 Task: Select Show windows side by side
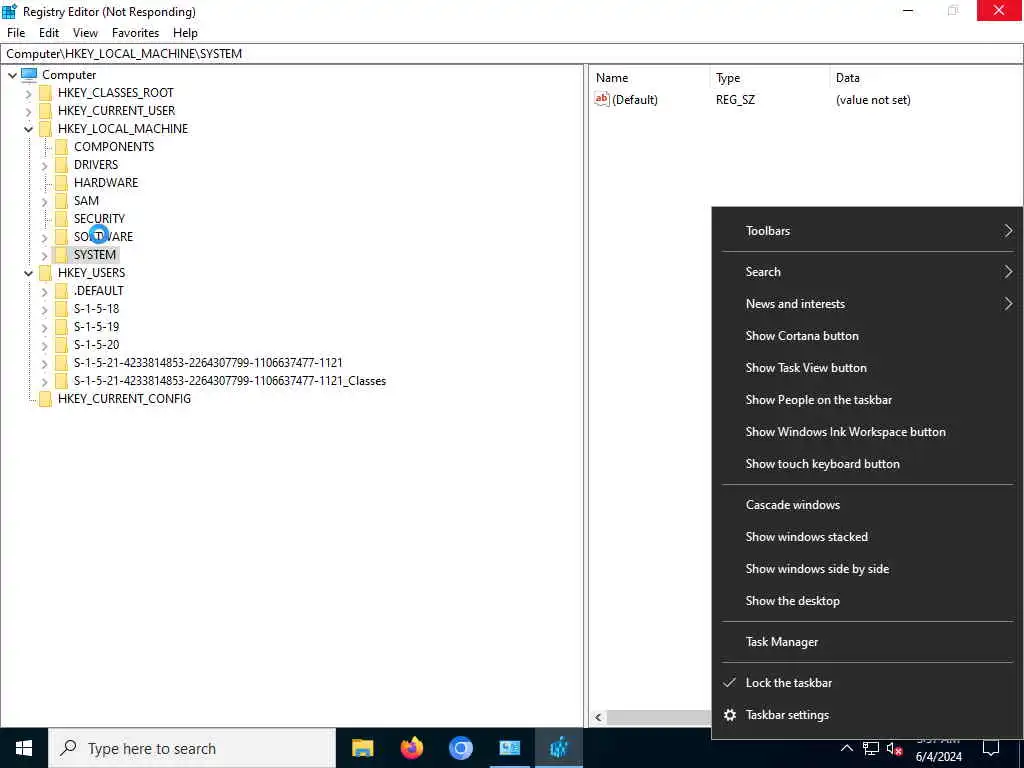pos(867,569)
